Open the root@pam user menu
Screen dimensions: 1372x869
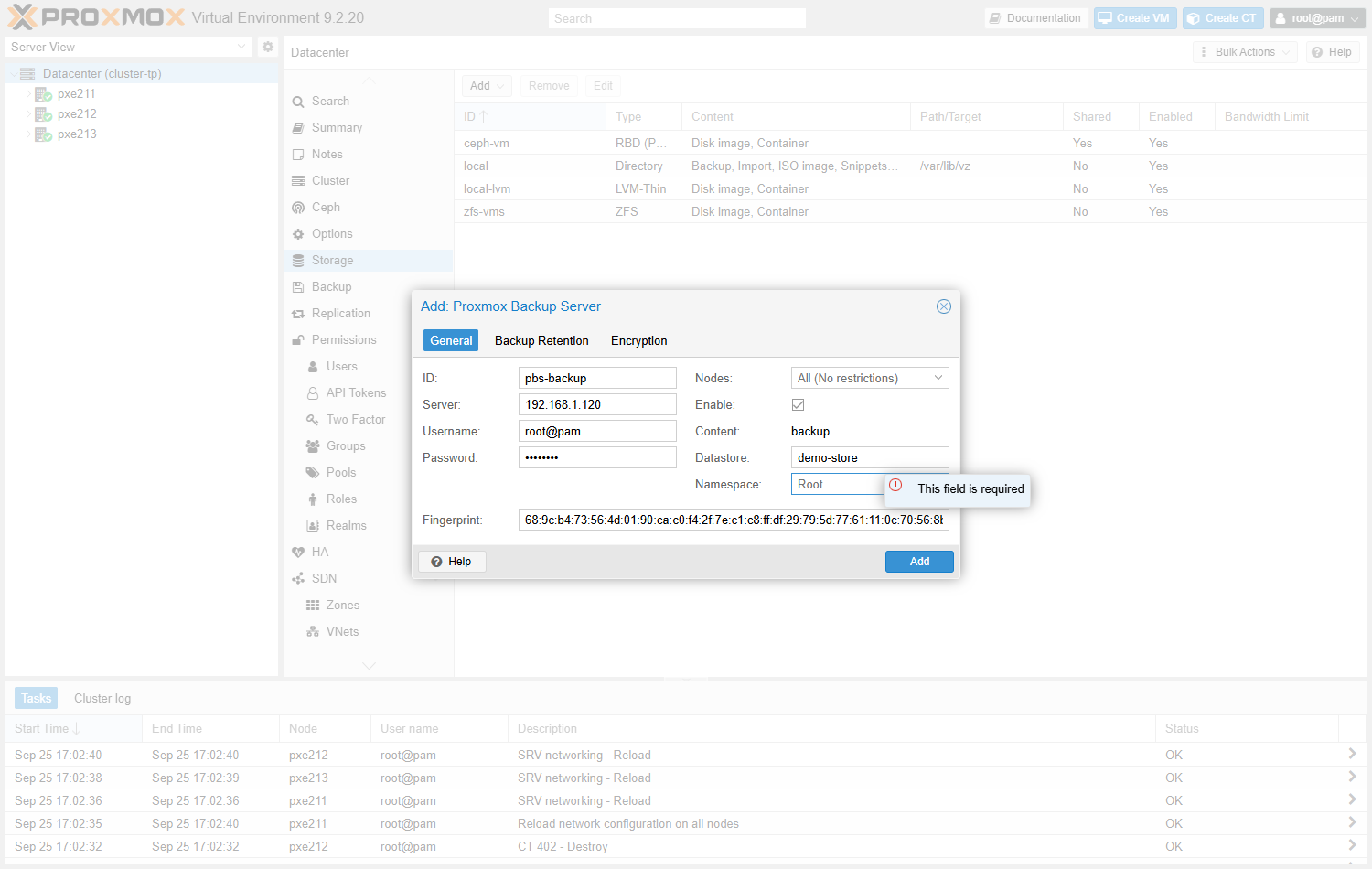point(1317,18)
